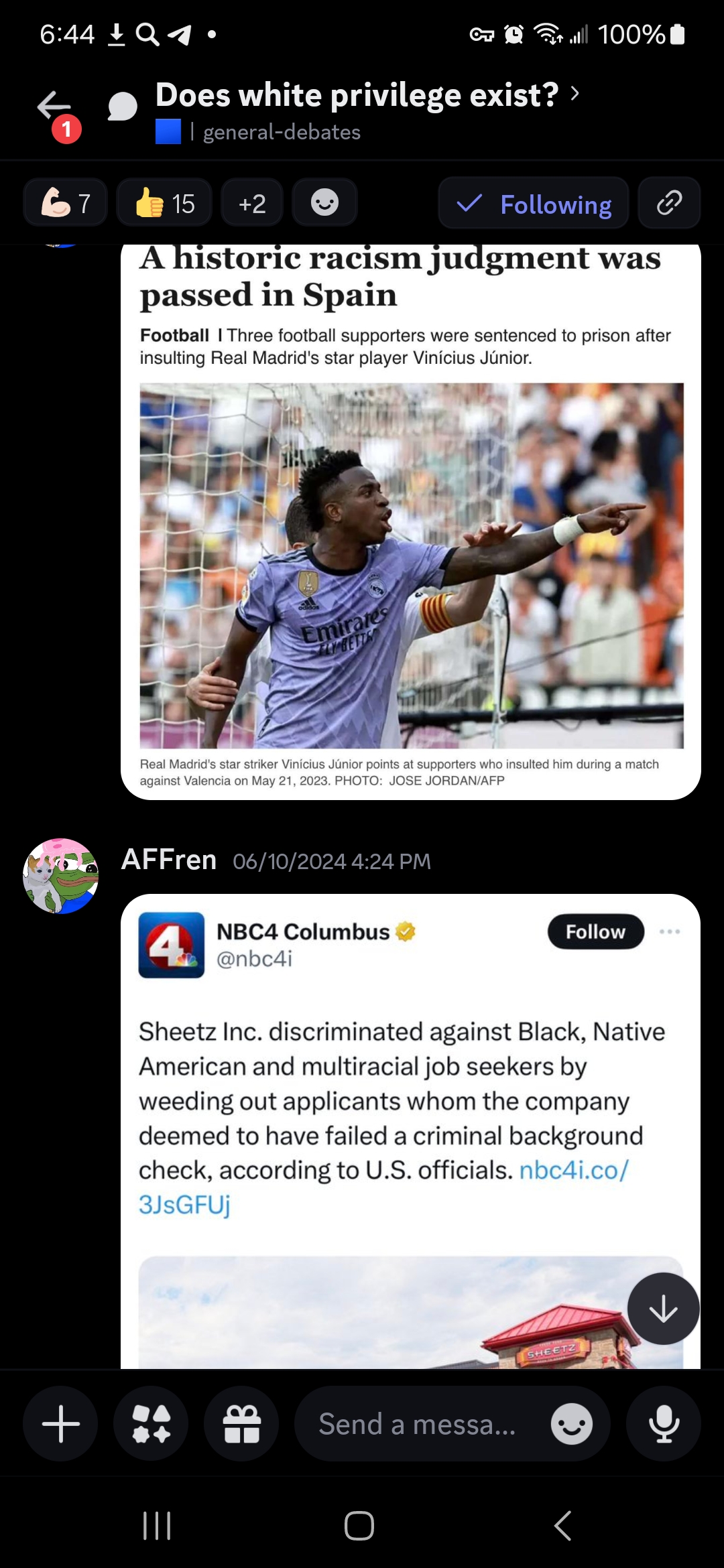Open AFFren's profile avatar
This screenshot has height=1568, width=724.
[61, 876]
